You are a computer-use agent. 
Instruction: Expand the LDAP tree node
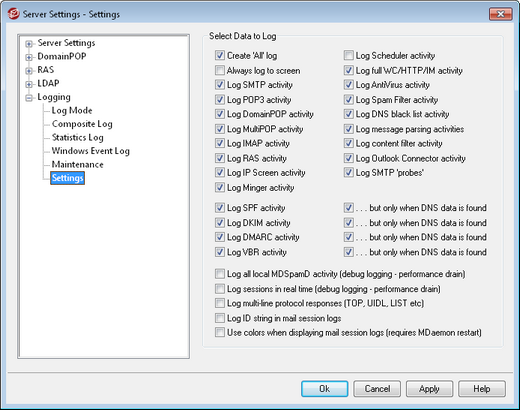pos(29,84)
